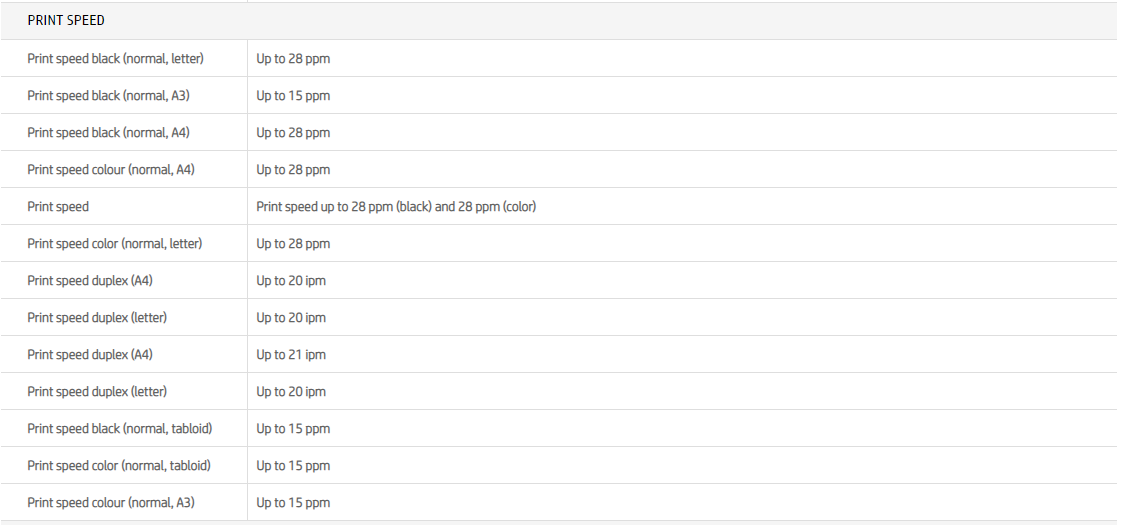This screenshot has width=1123, height=525.
Task: Select the value for colour normal A3 speed
Action: pyautogui.click(x=293, y=503)
